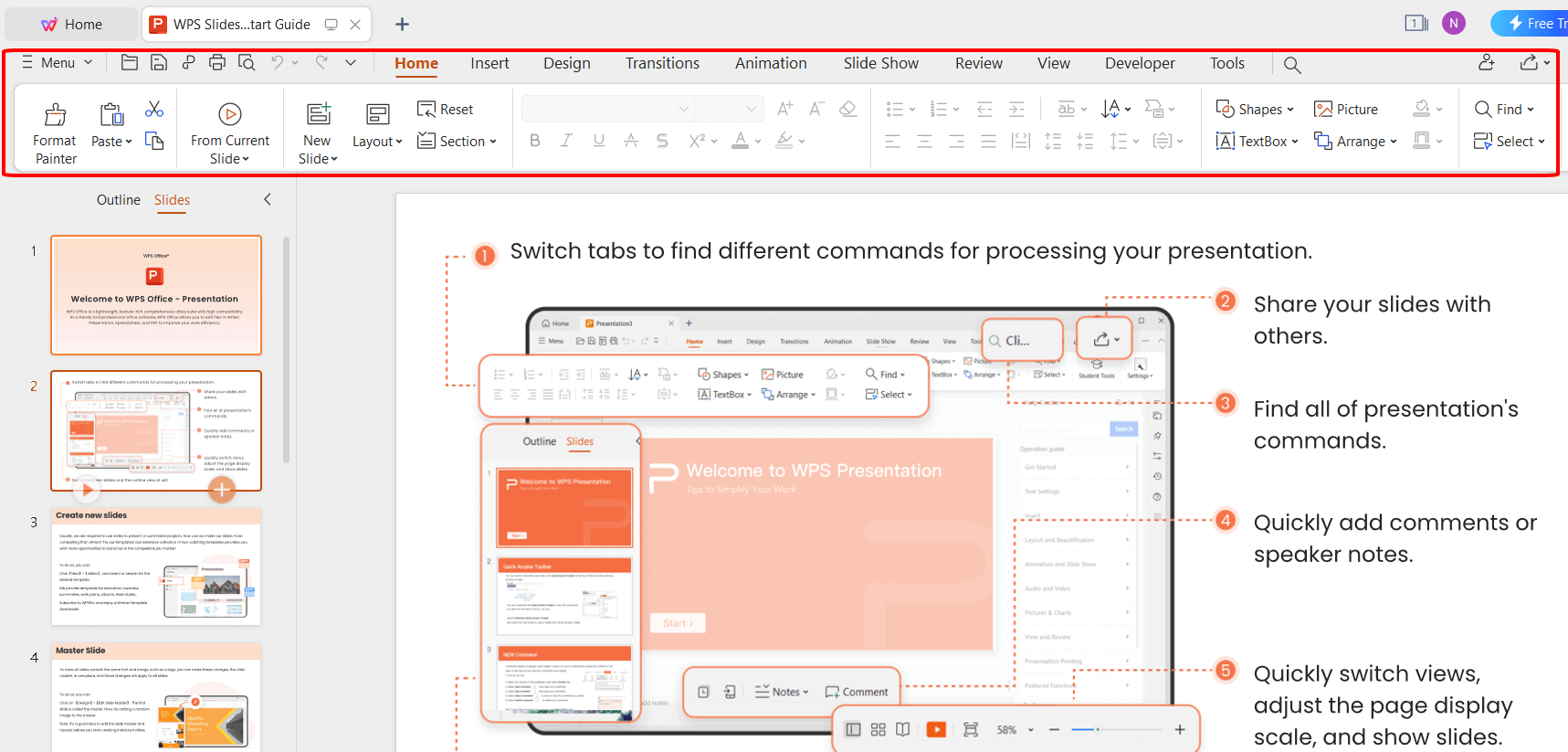Click the Share export icon

click(1529, 62)
